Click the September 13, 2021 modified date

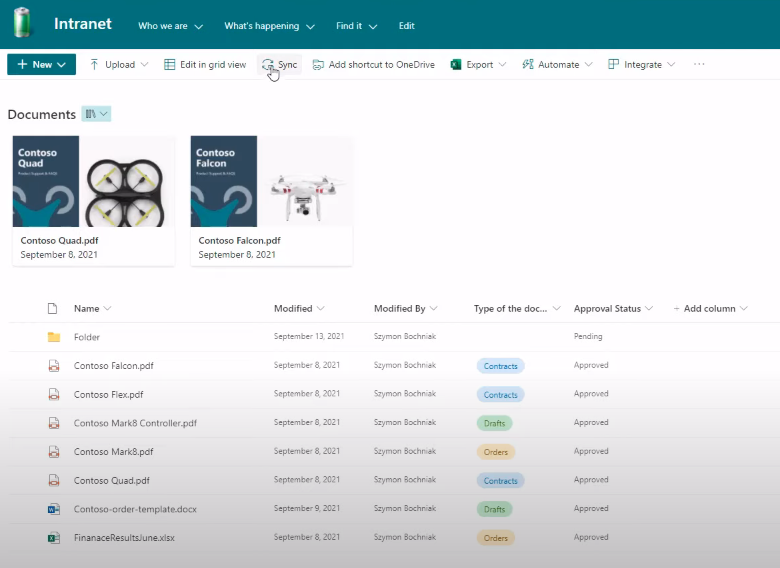(x=309, y=337)
